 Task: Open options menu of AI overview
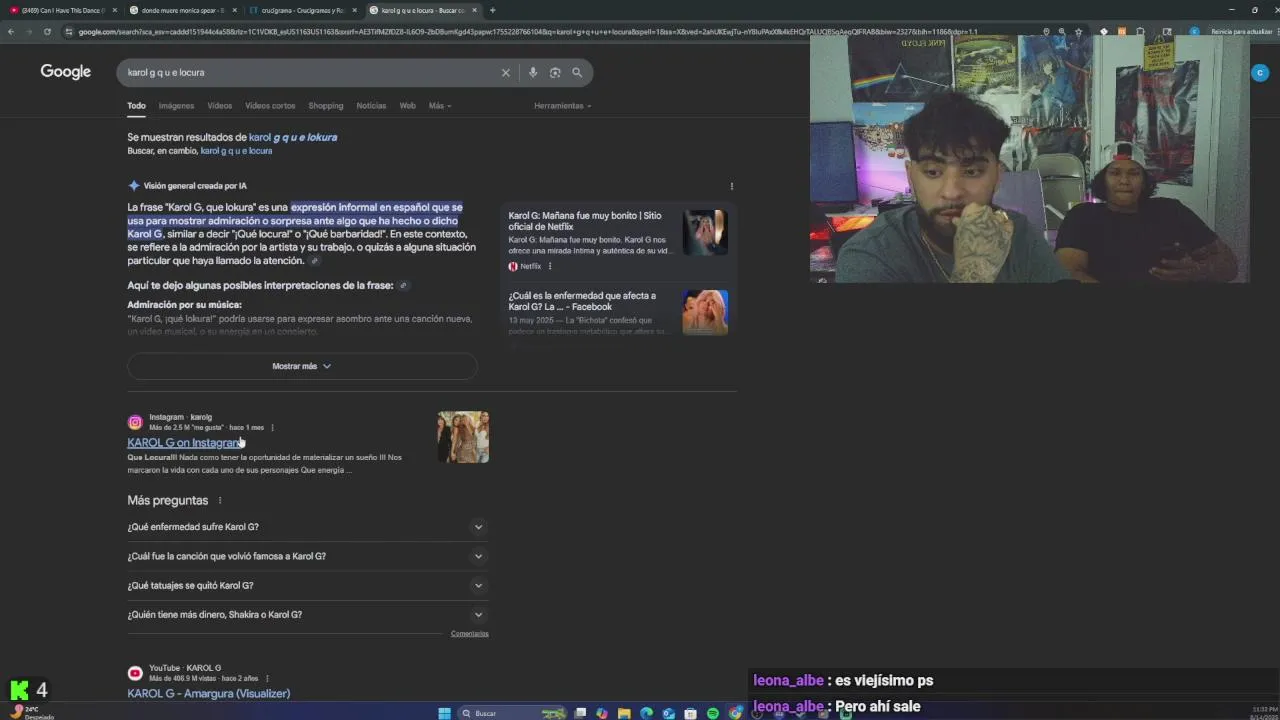pos(731,186)
